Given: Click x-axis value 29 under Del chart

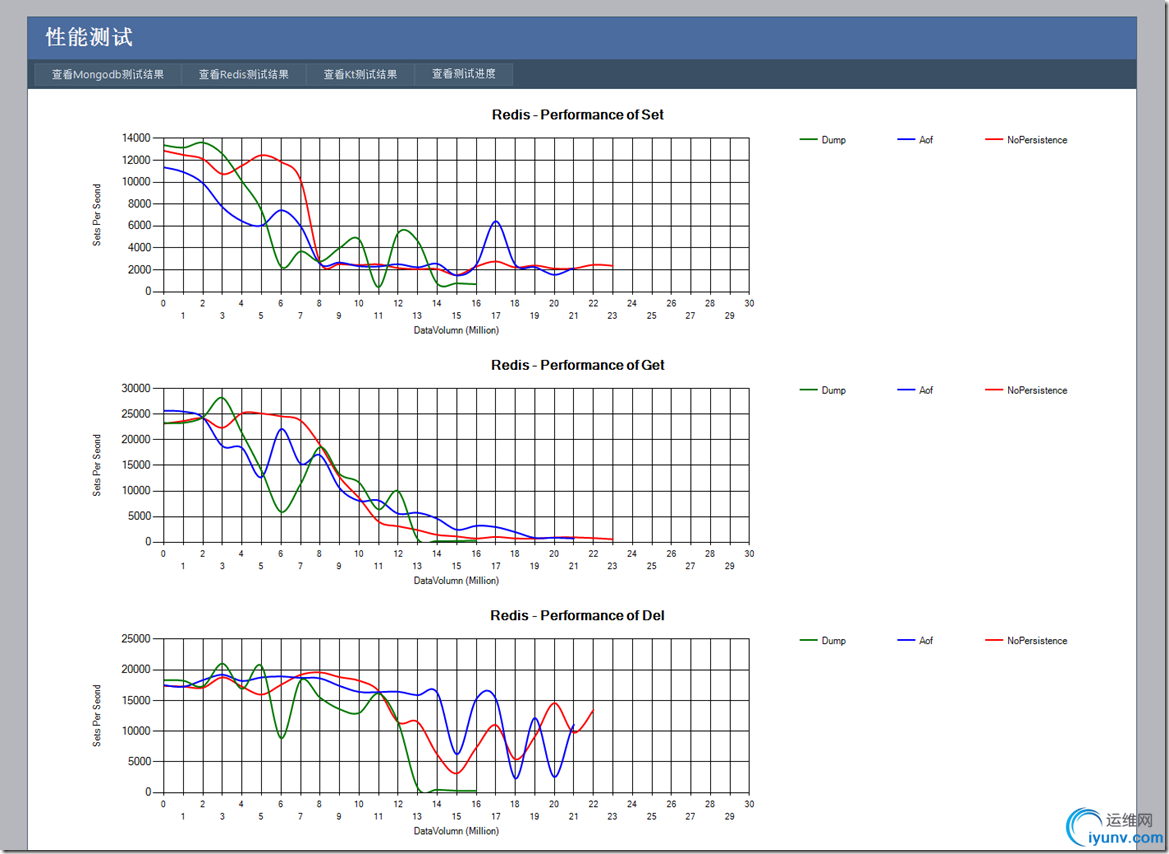Looking at the screenshot, I should coord(729,817).
